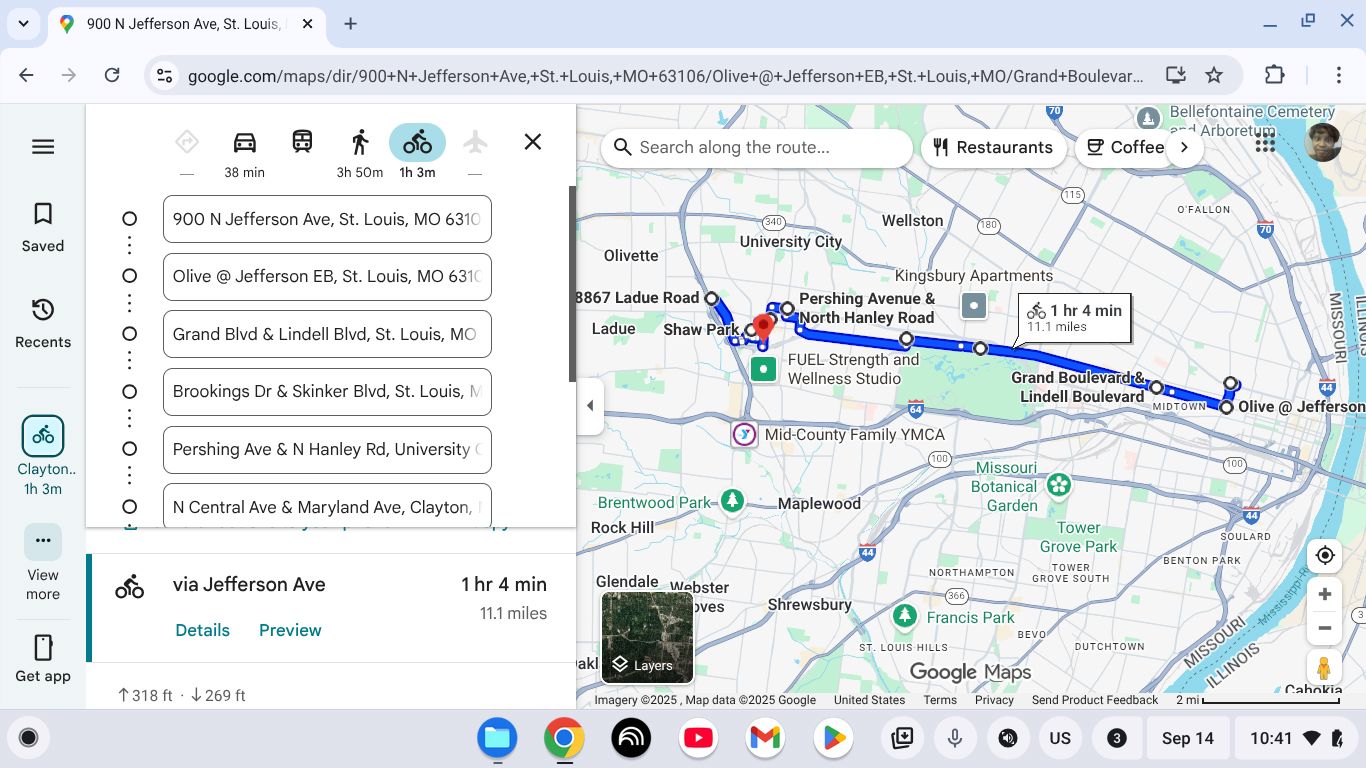Center map on your location
1366x768 pixels.
[x=1325, y=556]
